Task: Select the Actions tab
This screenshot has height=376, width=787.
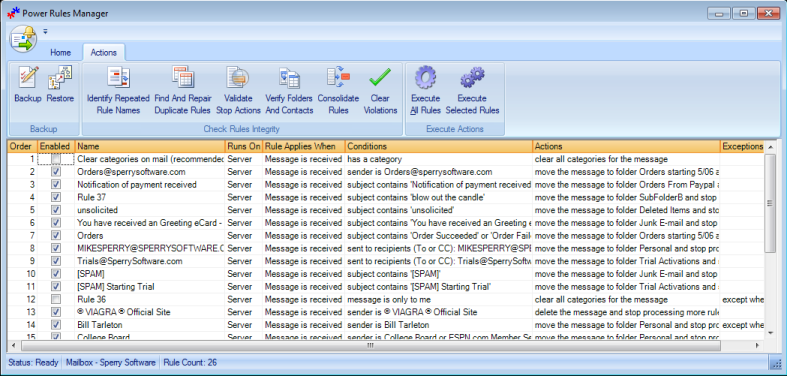Action: coord(104,52)
